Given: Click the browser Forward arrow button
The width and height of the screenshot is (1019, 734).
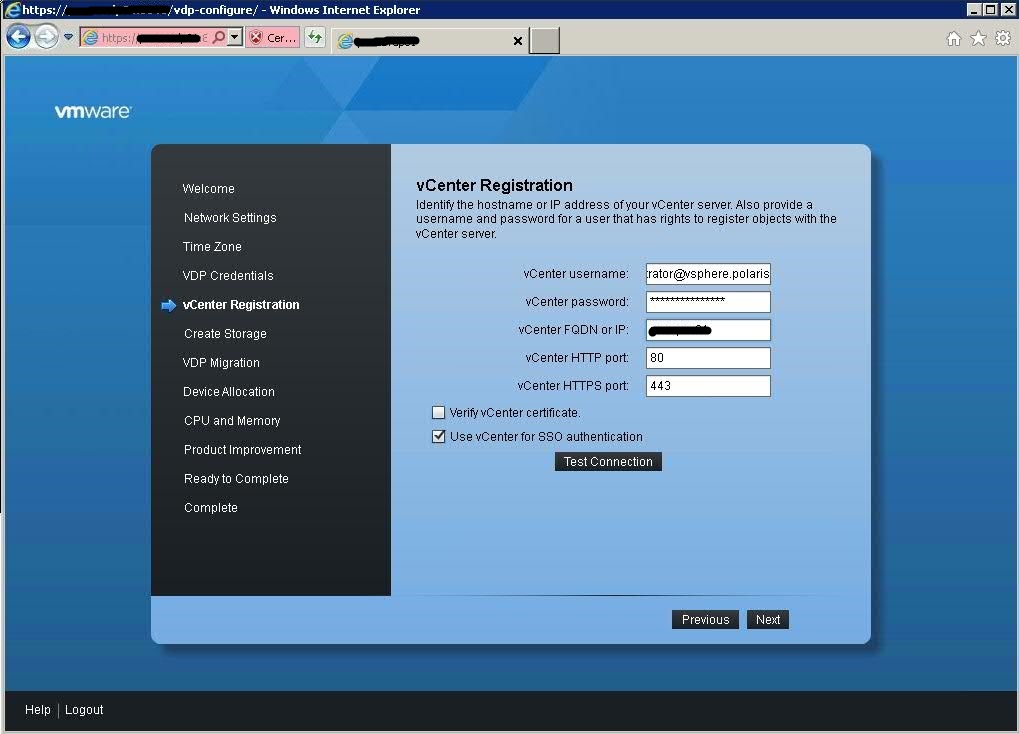Looking at the screenshot, I should [x=46, y=37].
